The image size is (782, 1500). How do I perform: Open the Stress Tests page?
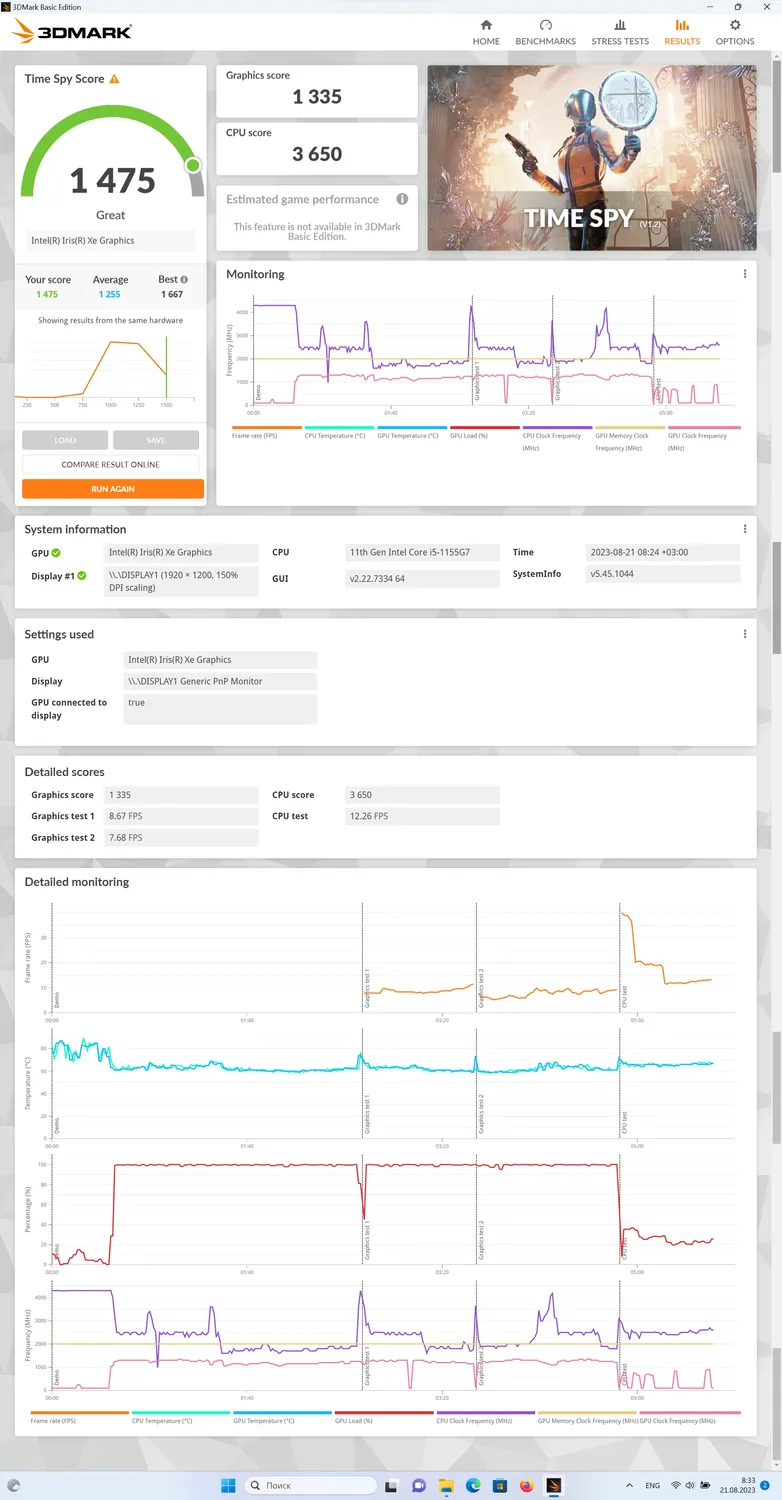[x=620, y=32]
